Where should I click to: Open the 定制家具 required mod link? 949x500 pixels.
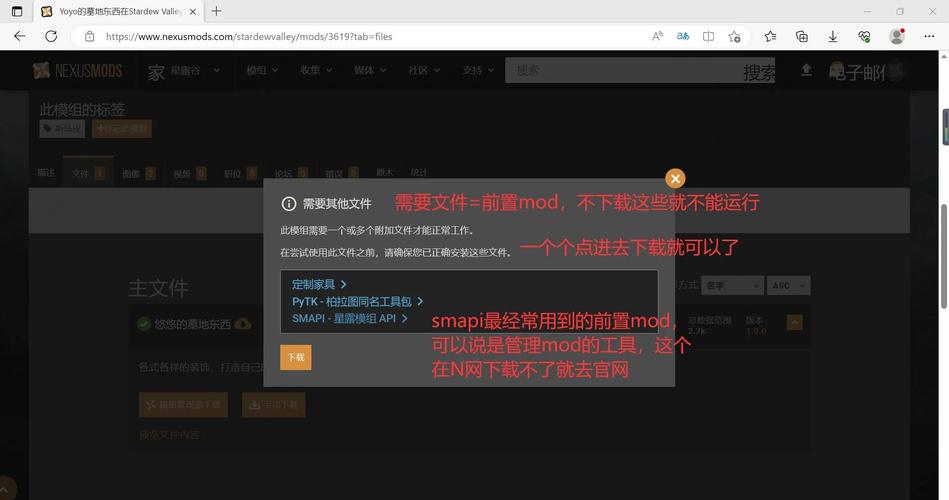pos(319,284)
